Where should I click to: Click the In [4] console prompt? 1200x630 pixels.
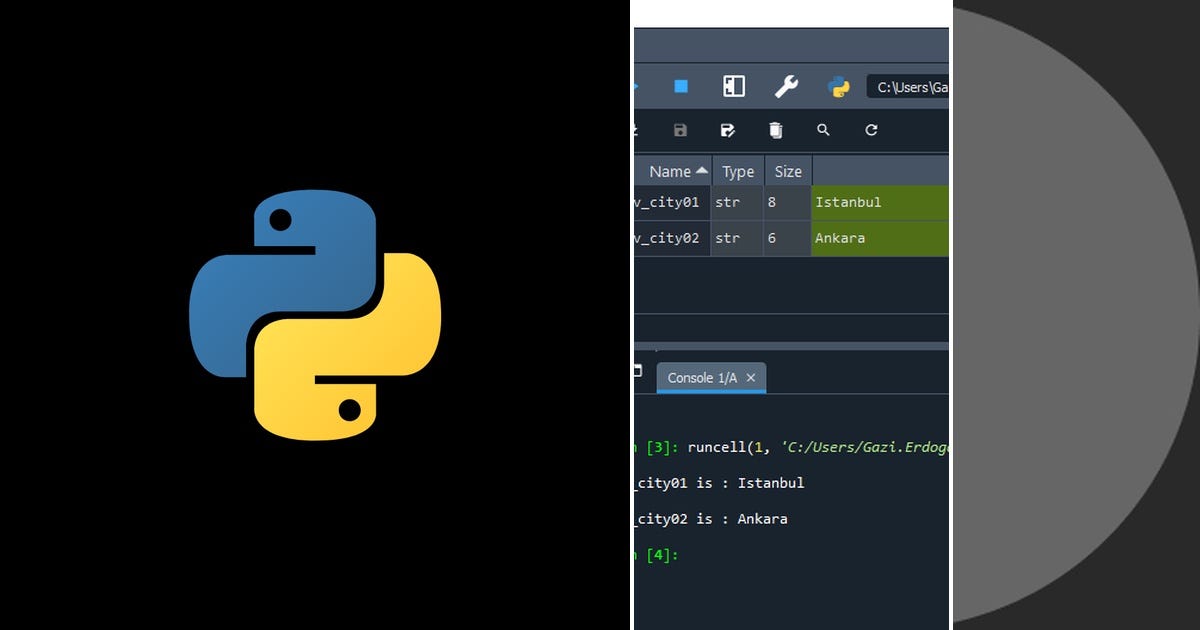(656, 555)
